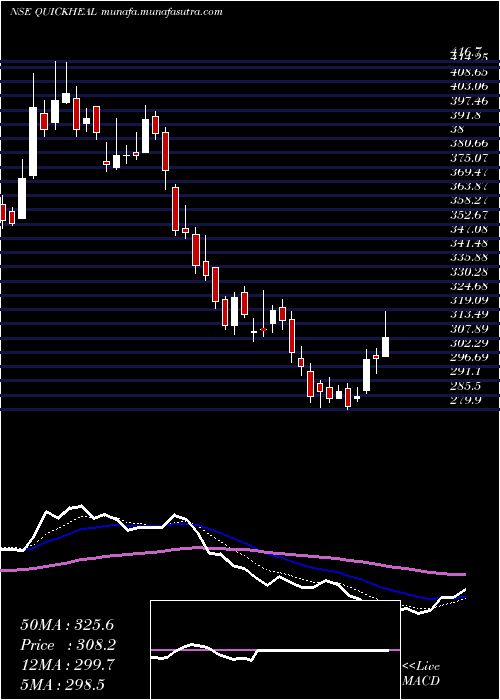
Task: Click the 319.09 price level label
Action: pyautogui.click(x=470, y=300)
